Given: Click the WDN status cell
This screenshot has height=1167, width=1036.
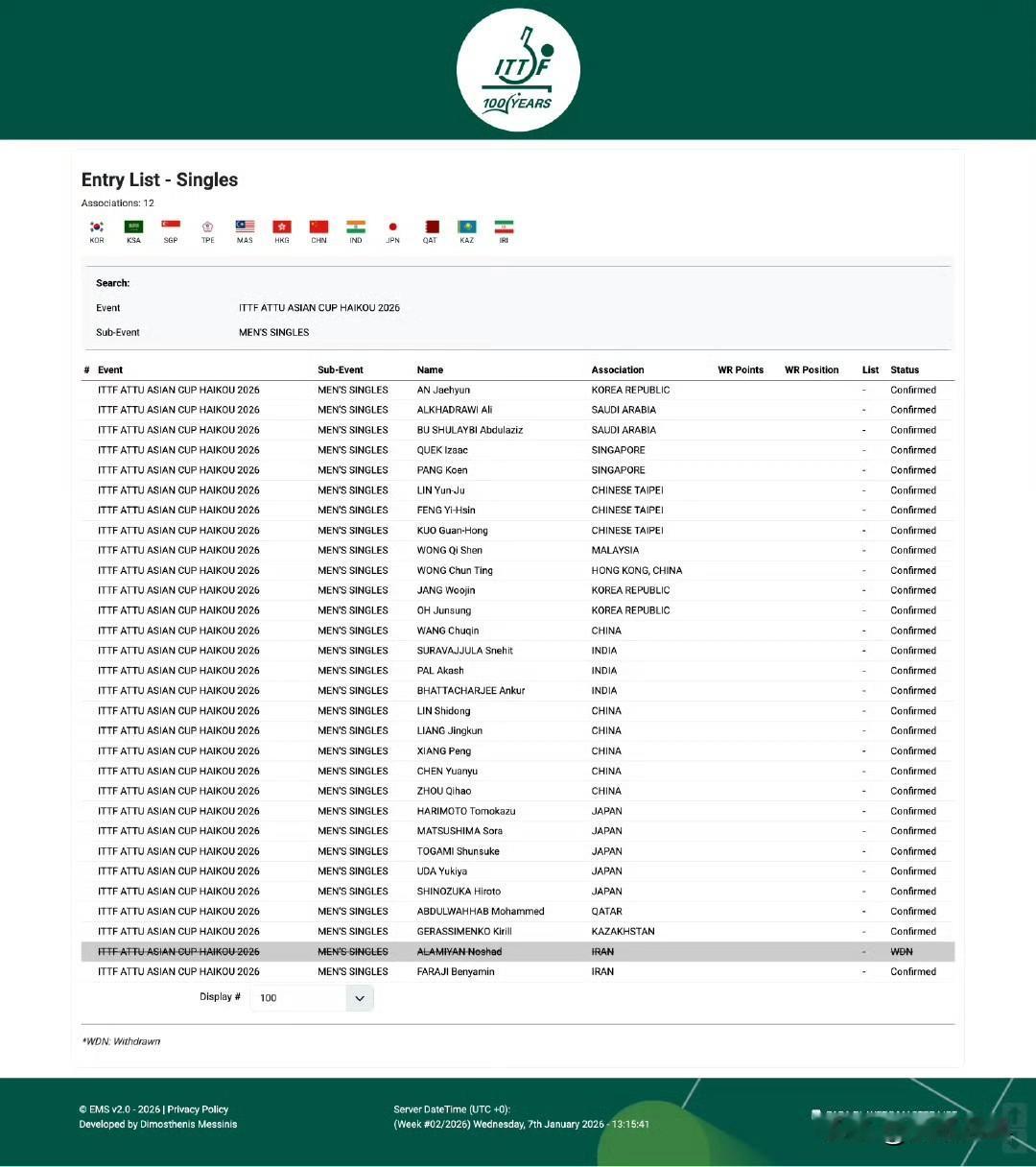Looking at the screenshot, I should click(902, 952).
